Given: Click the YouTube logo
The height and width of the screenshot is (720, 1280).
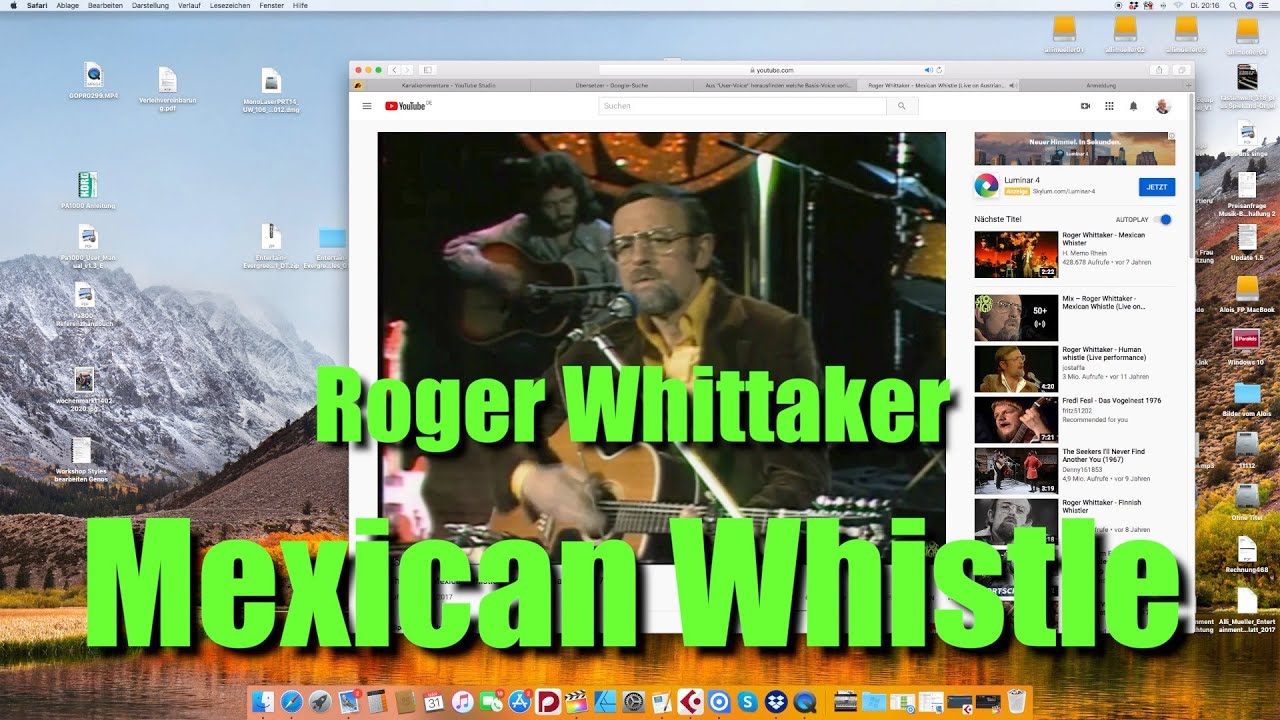Looking at the screenshot, I should (407, 106).
